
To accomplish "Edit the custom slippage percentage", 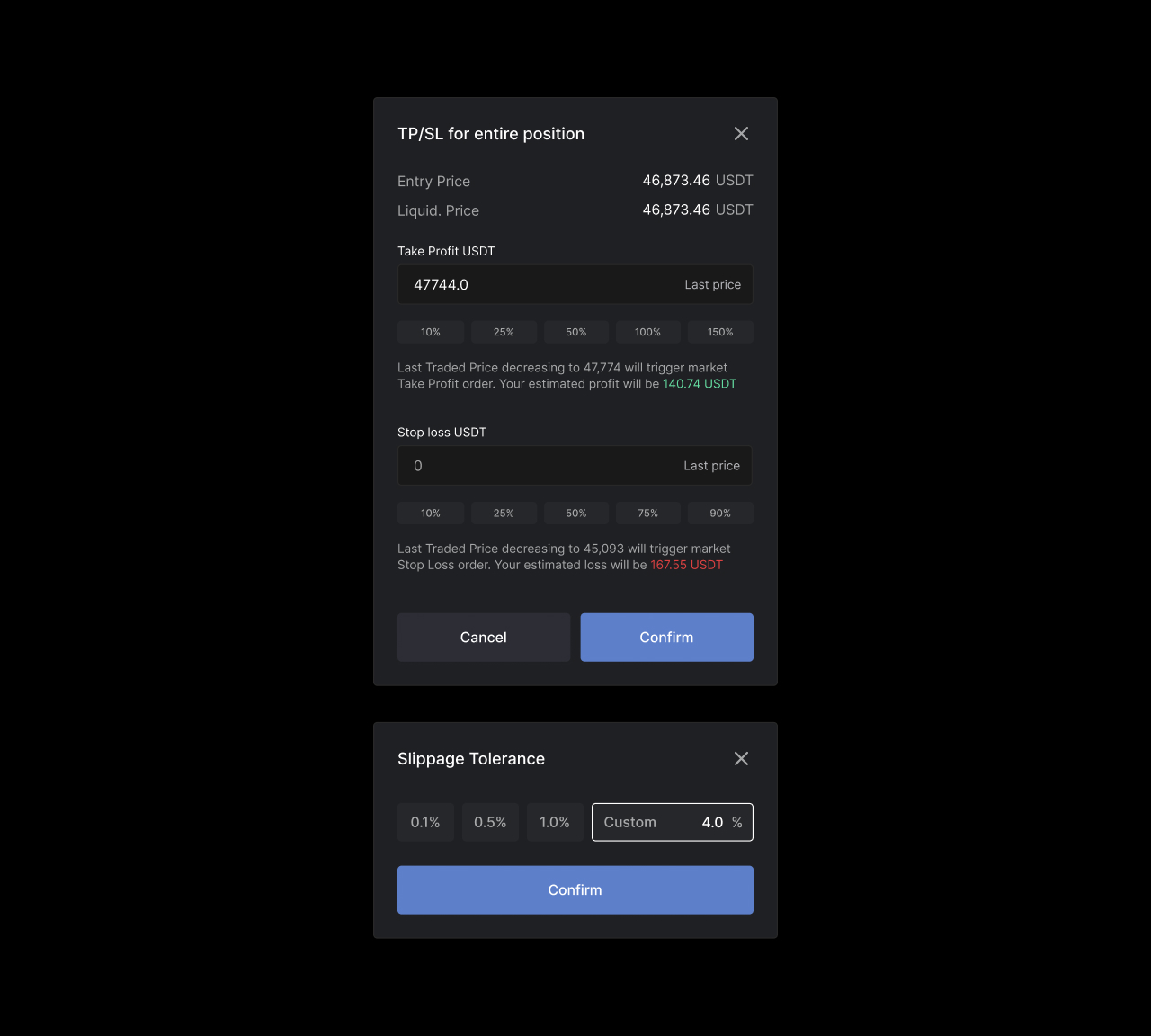I will (x=713, y=822).
